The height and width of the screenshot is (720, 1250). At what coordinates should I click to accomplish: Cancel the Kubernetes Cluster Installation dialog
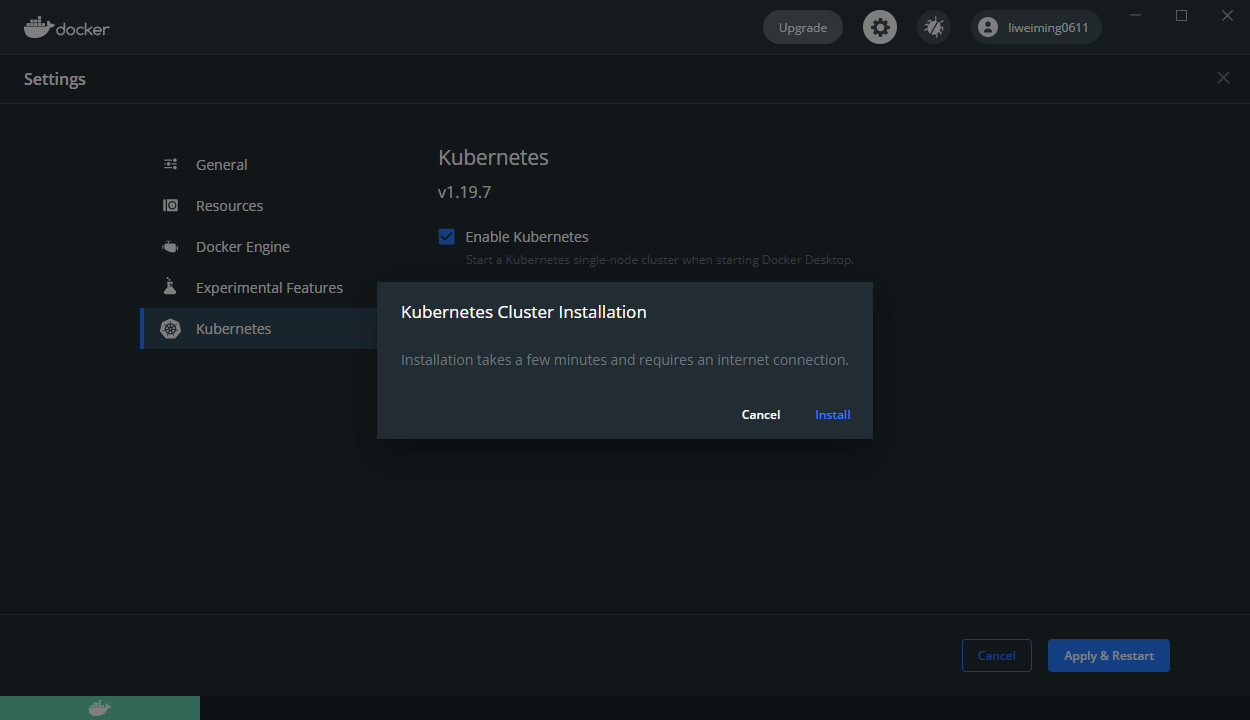(761, 414)
